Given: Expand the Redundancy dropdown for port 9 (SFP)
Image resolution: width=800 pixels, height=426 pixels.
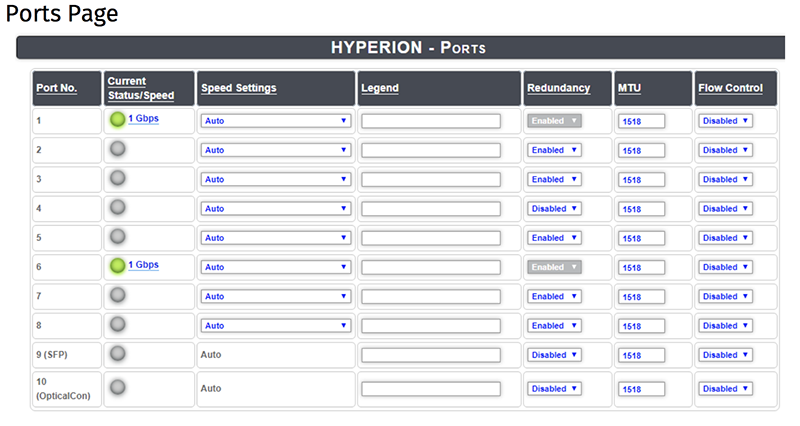Looking at the screenshot, I should click(x=554, y=355).
